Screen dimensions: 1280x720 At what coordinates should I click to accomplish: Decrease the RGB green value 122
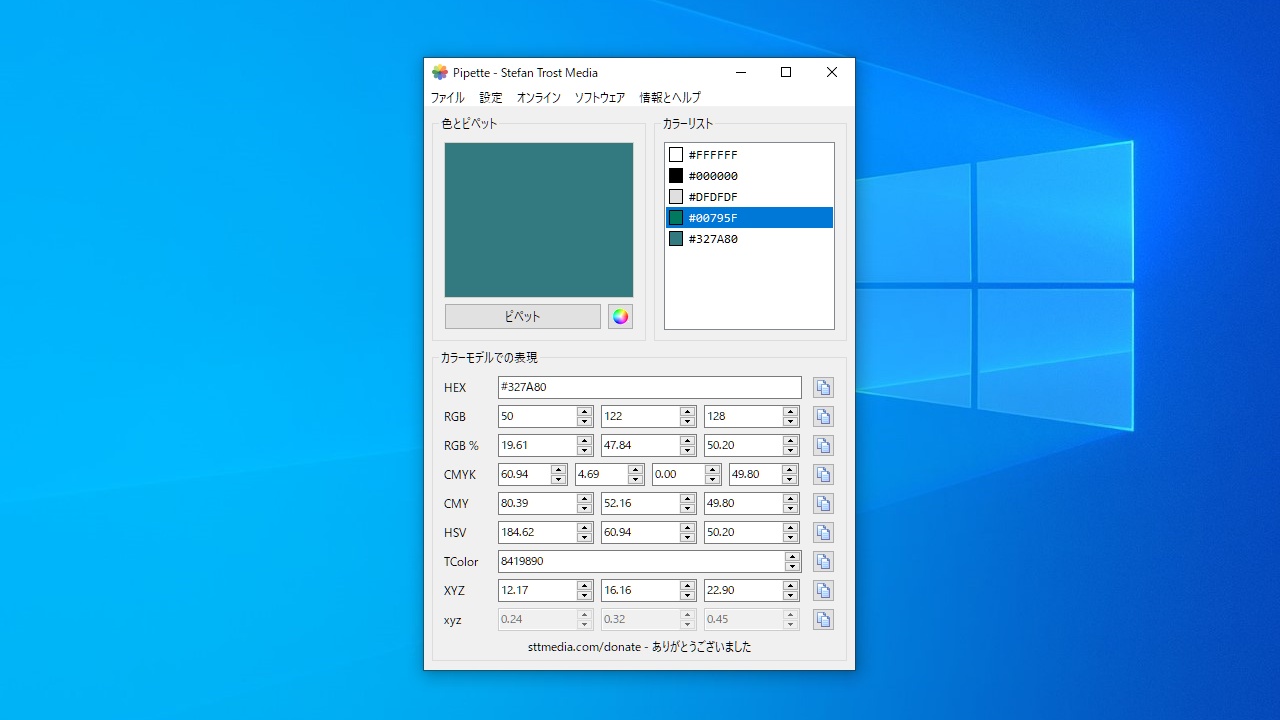(688, 422)
